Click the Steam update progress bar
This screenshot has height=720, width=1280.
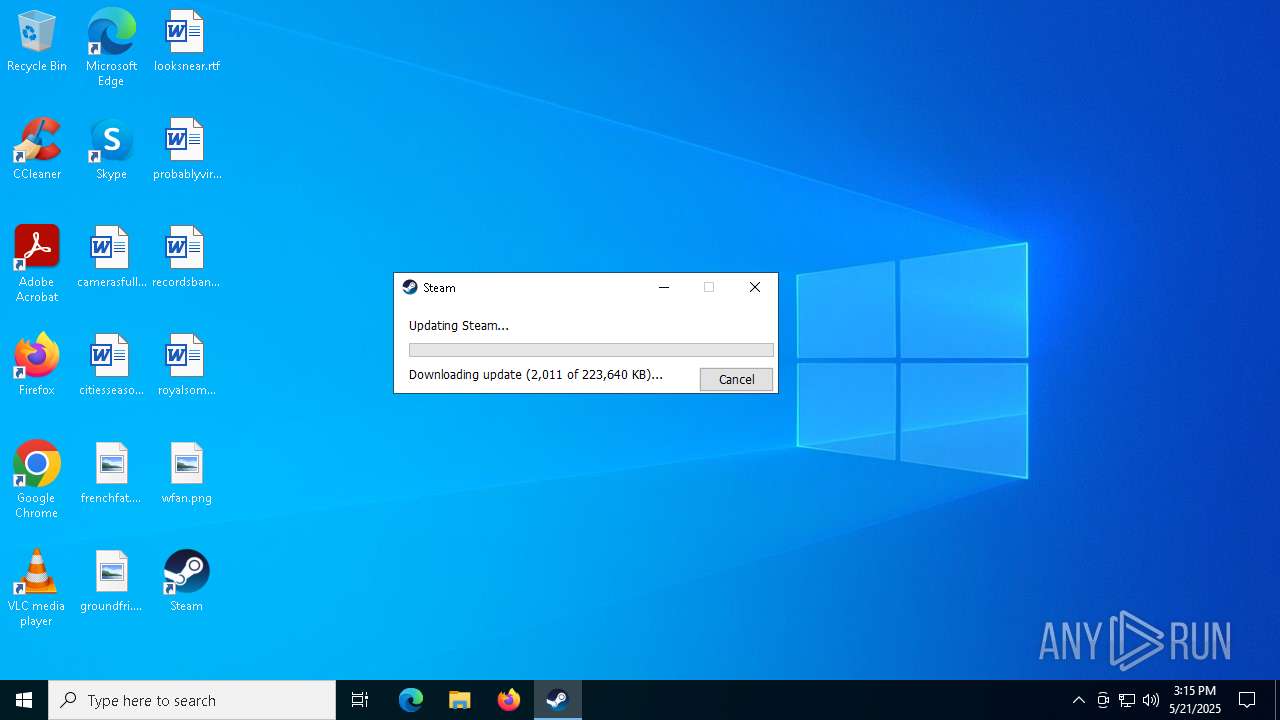coord(591,350)
